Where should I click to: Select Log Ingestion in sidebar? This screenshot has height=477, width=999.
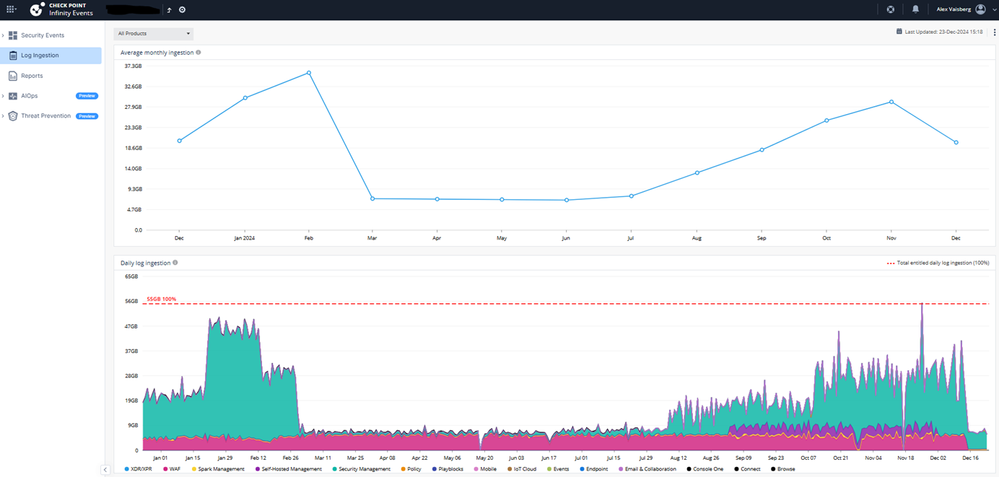click(x=40, y=55)
